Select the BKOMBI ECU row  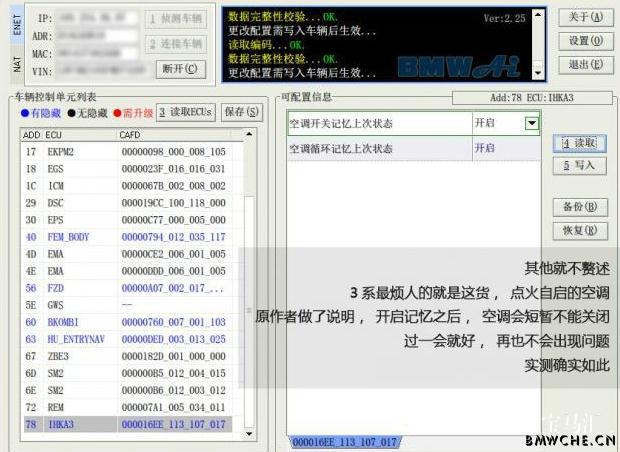pyautogui.click(x=130, y=322)
